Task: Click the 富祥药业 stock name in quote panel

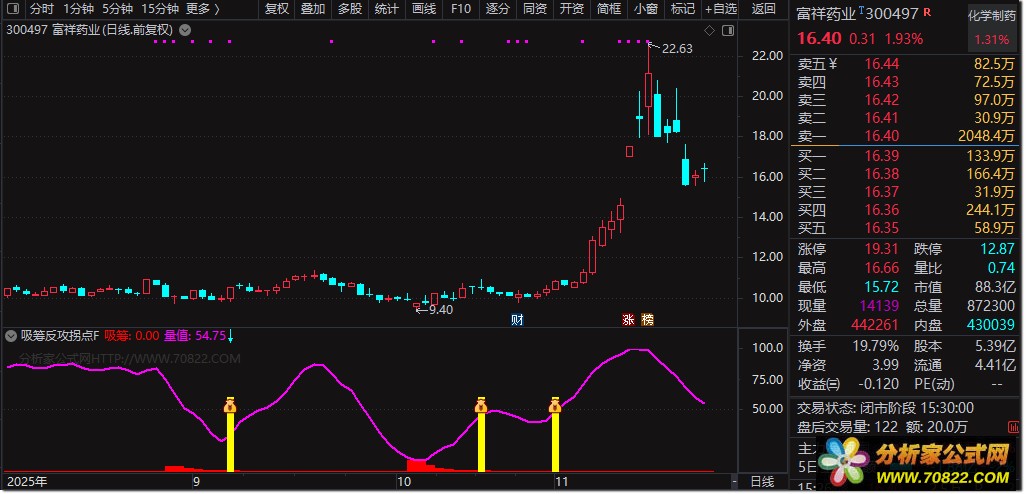Action: pyautogui.click(x=826, y=14)
